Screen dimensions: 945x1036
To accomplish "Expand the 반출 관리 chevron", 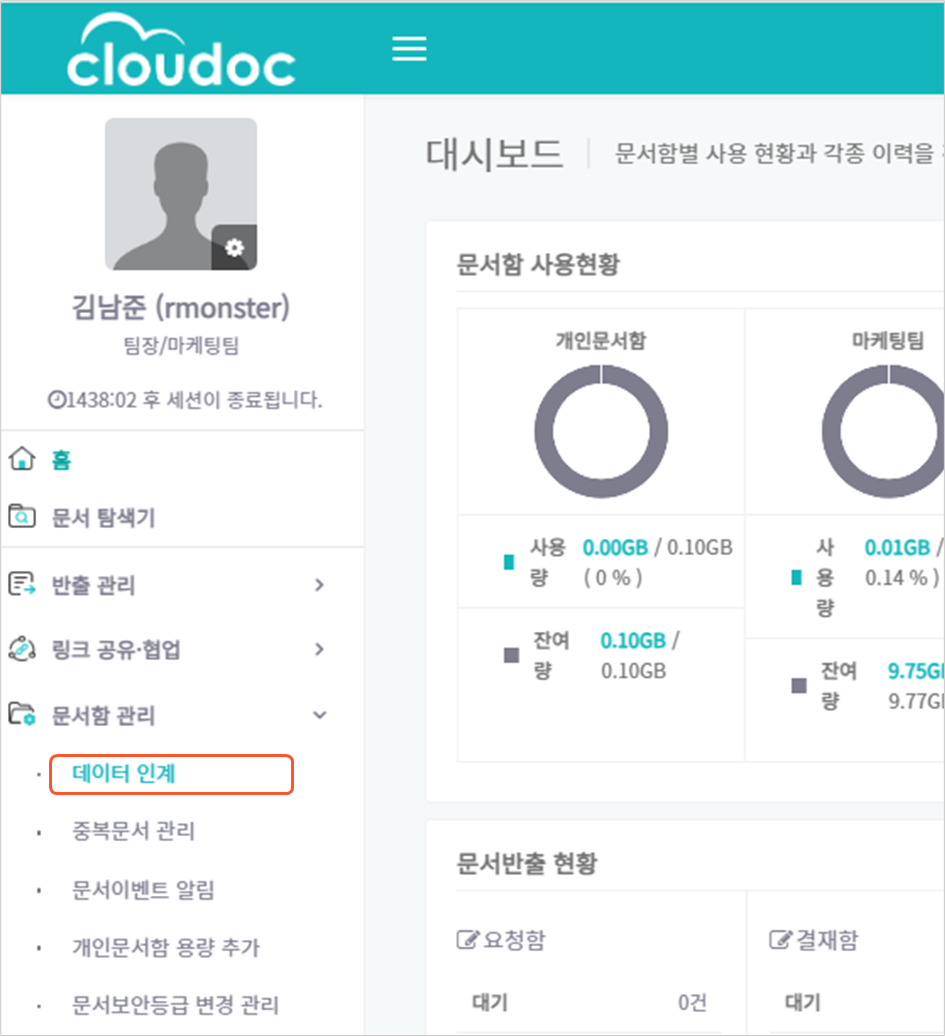I will click(x=320, y=585).
